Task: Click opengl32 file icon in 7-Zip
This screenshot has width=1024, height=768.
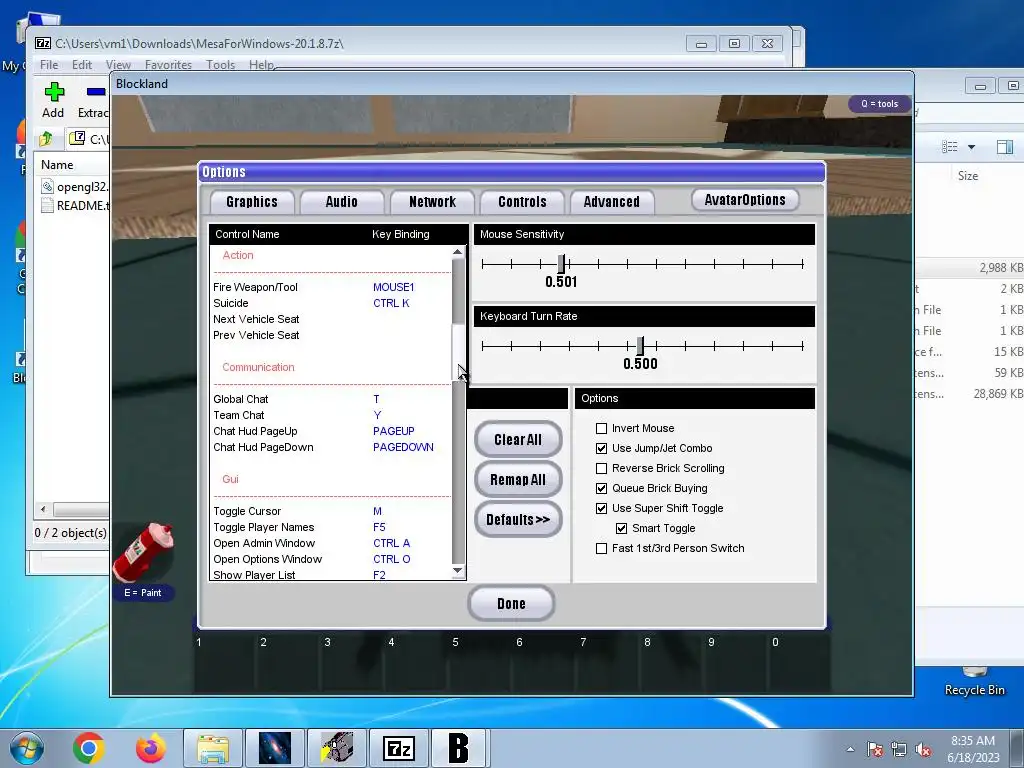Action: click(x=48, y=187)
